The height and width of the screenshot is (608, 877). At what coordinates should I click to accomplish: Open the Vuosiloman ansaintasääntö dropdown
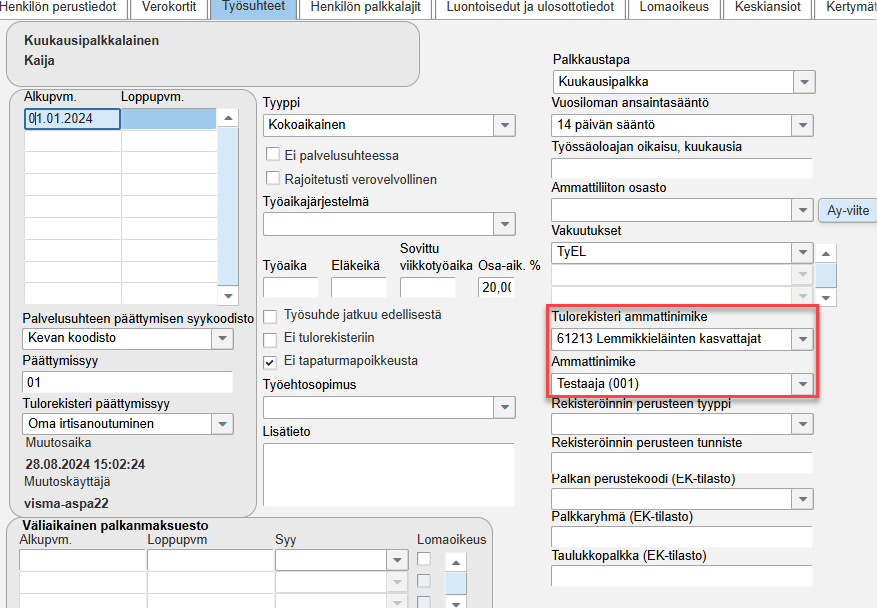click(804, 125)
